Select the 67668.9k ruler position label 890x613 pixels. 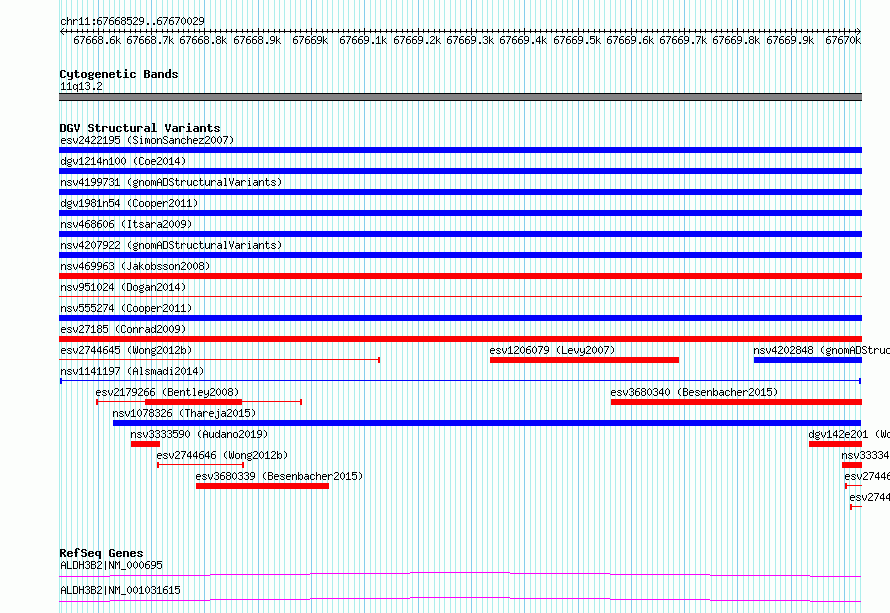coord(257,40)
